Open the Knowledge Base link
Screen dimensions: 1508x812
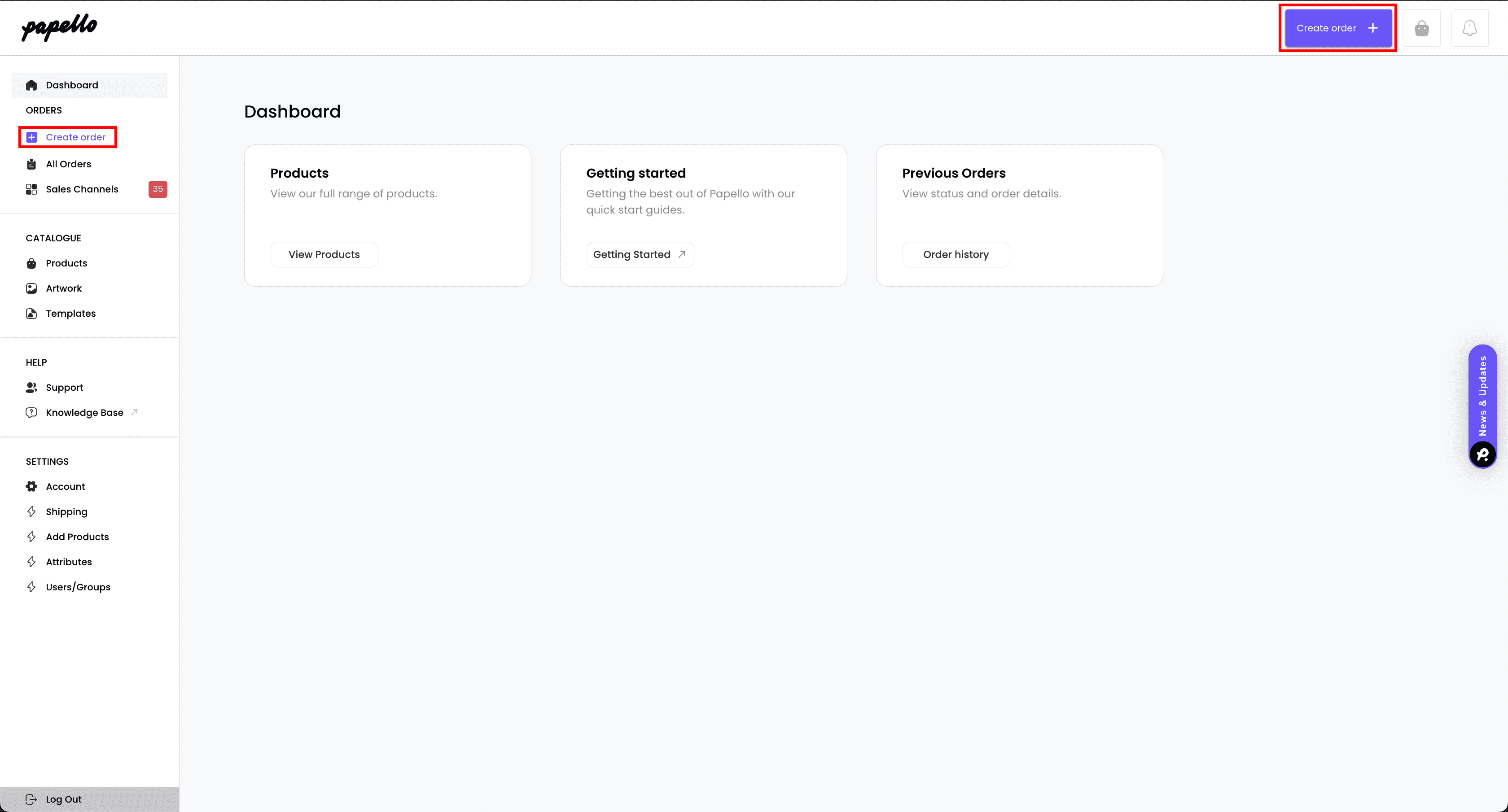(x=85, y=412)
